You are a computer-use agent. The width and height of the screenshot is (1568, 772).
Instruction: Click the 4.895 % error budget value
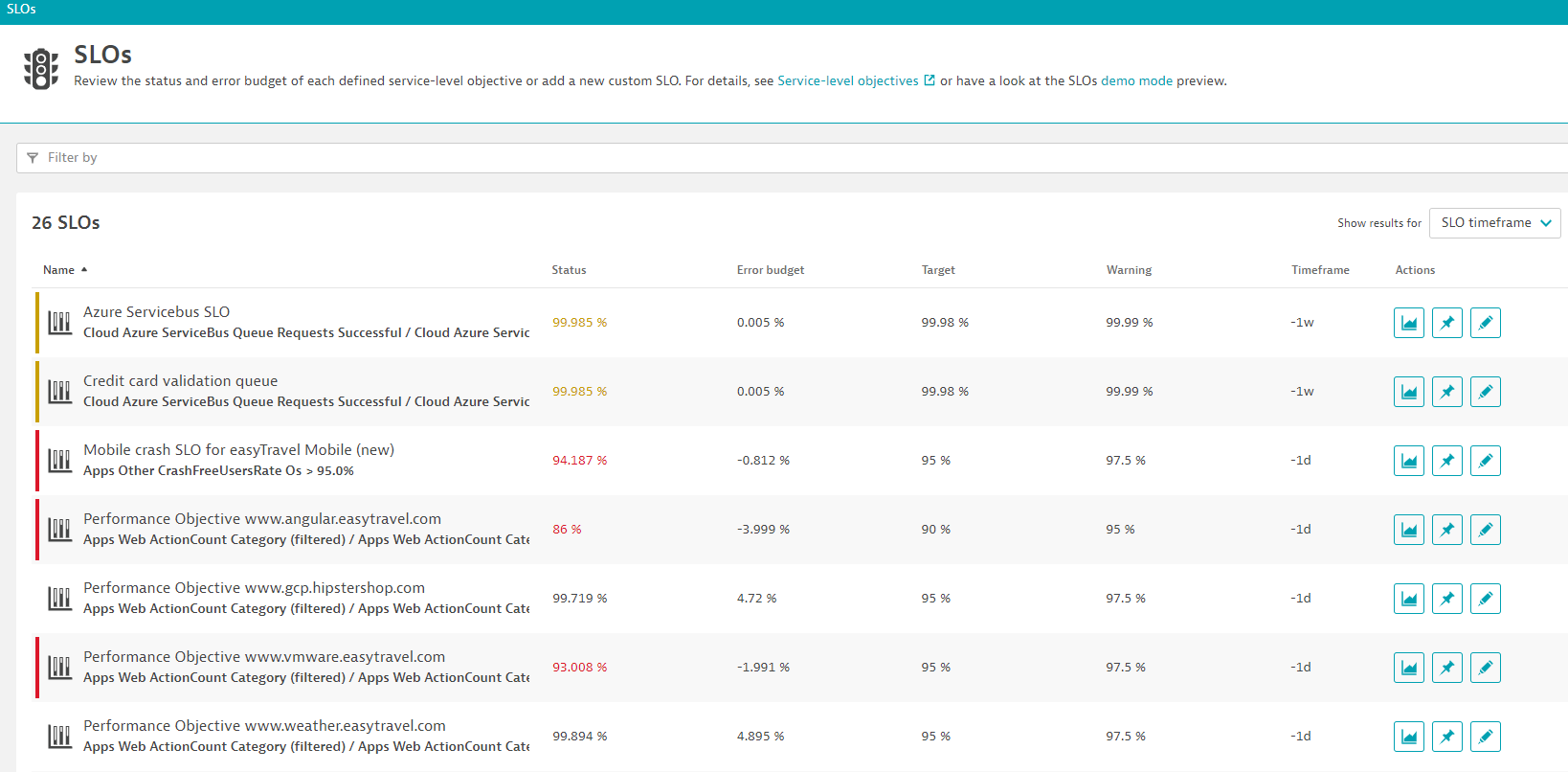(760, 737)
